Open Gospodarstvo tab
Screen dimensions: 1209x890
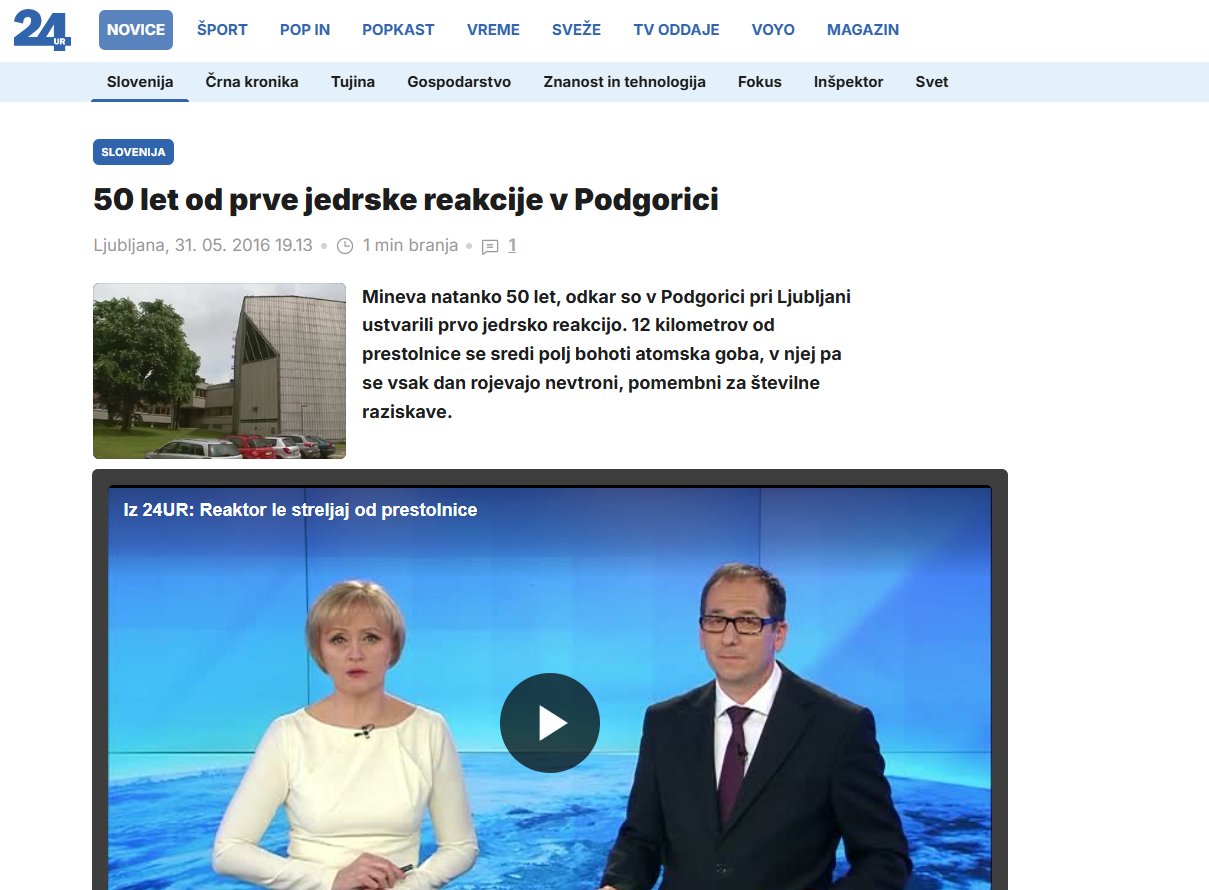pyautogui.click(x=459, y=82)
